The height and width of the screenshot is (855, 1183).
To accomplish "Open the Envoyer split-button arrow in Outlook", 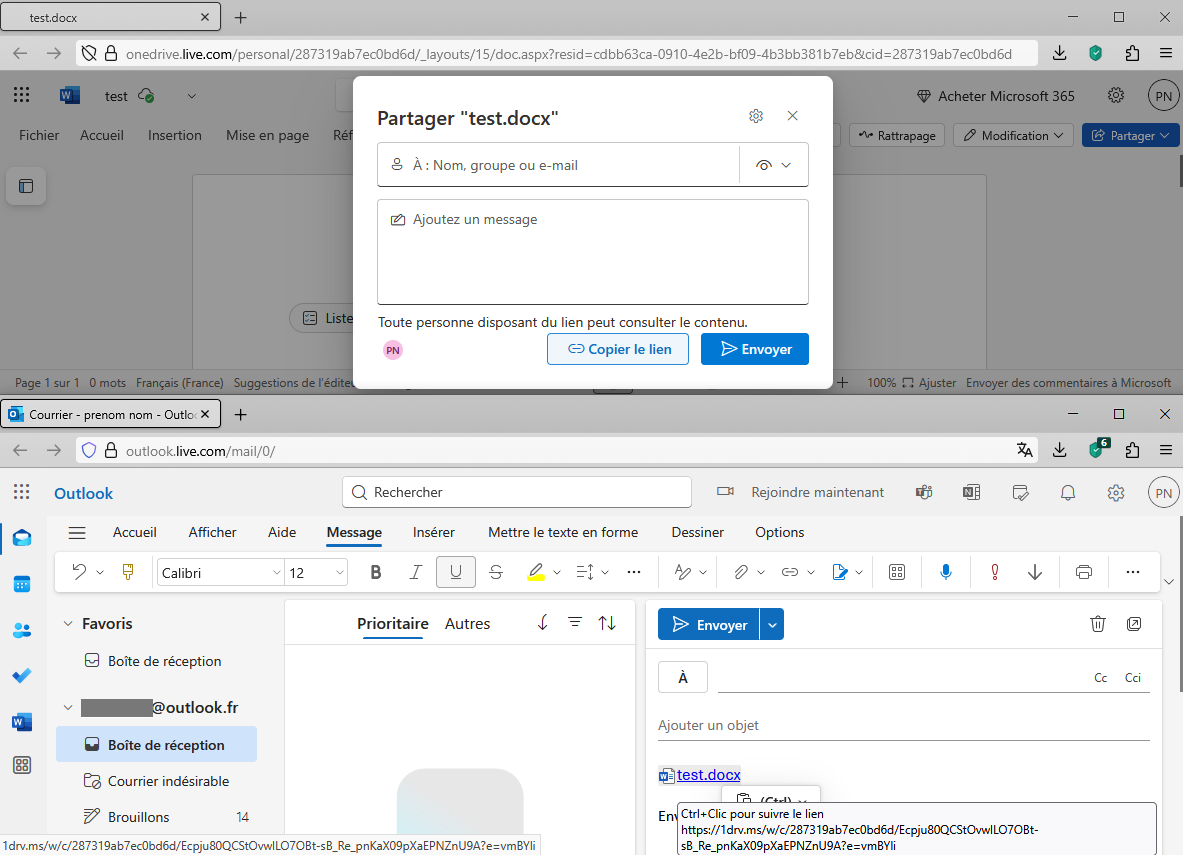I will pos(771,624).
